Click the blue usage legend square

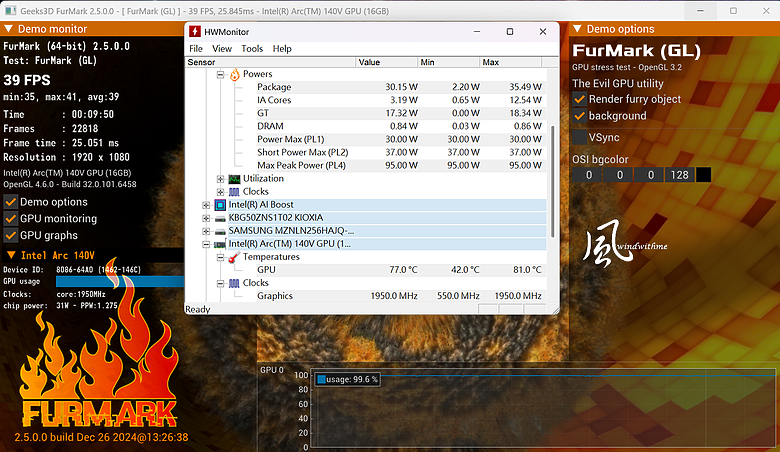(321, 379)
